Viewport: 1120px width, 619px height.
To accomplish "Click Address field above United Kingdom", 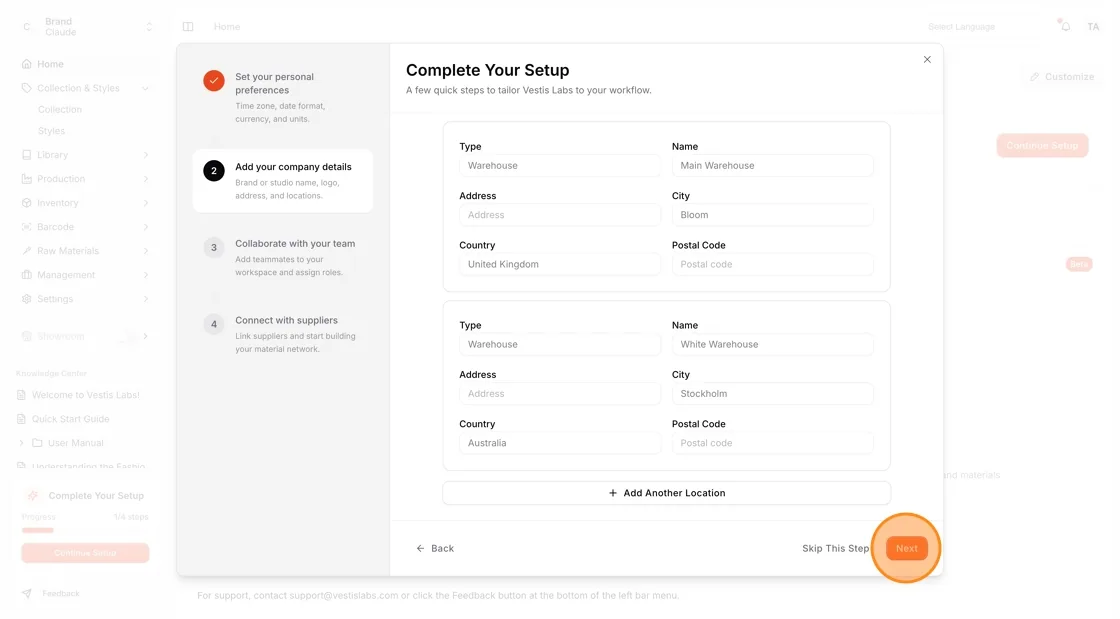I will (x=560, y=215).
